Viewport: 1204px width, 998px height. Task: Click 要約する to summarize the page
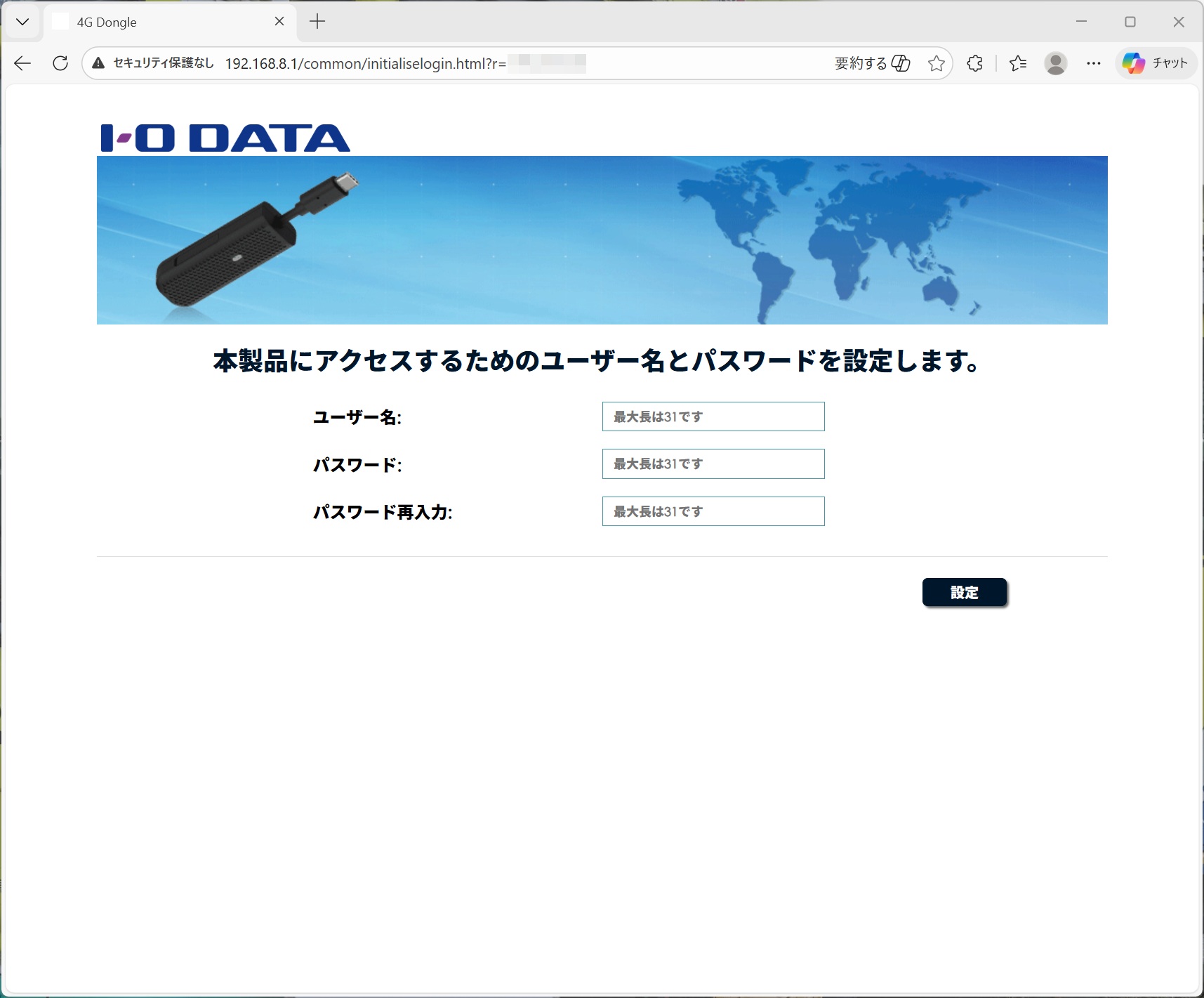[859, 63]
